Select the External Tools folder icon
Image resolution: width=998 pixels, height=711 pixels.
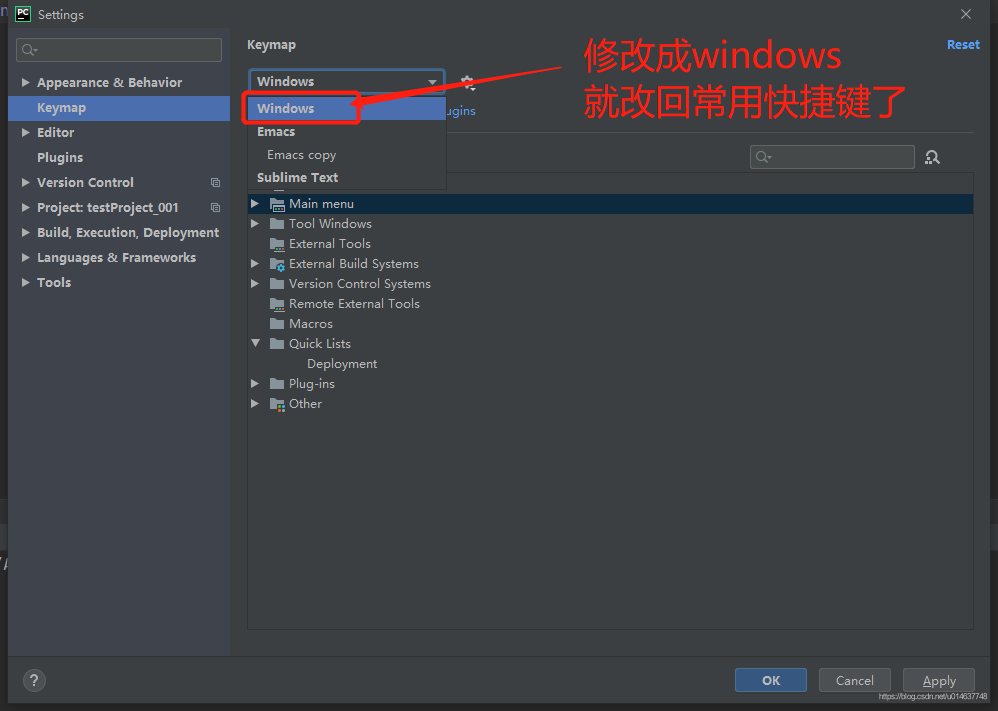coord(277,244)
